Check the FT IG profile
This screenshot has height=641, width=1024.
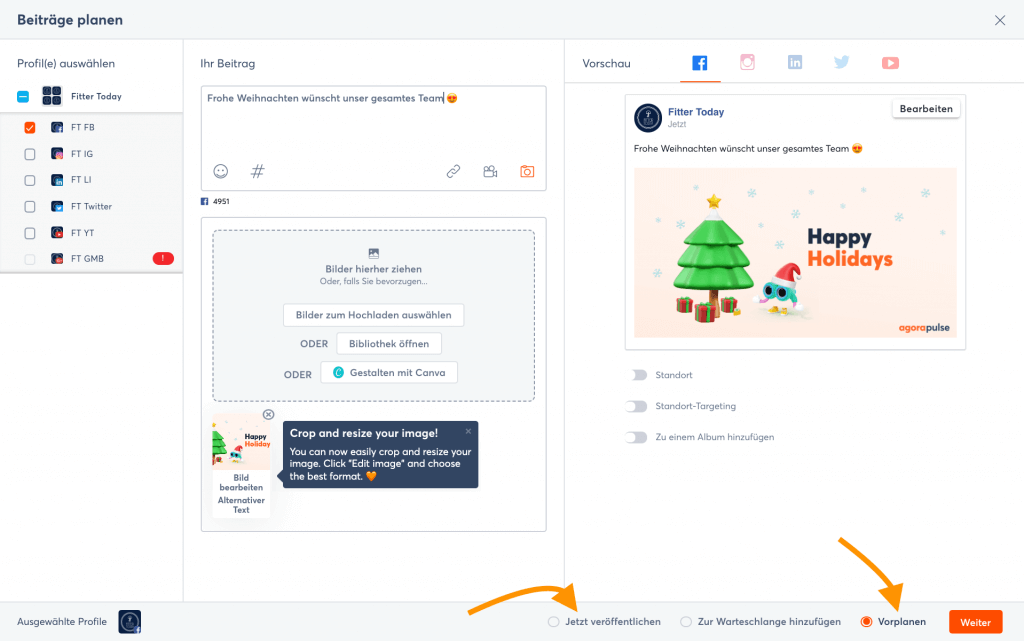(29, 154)
